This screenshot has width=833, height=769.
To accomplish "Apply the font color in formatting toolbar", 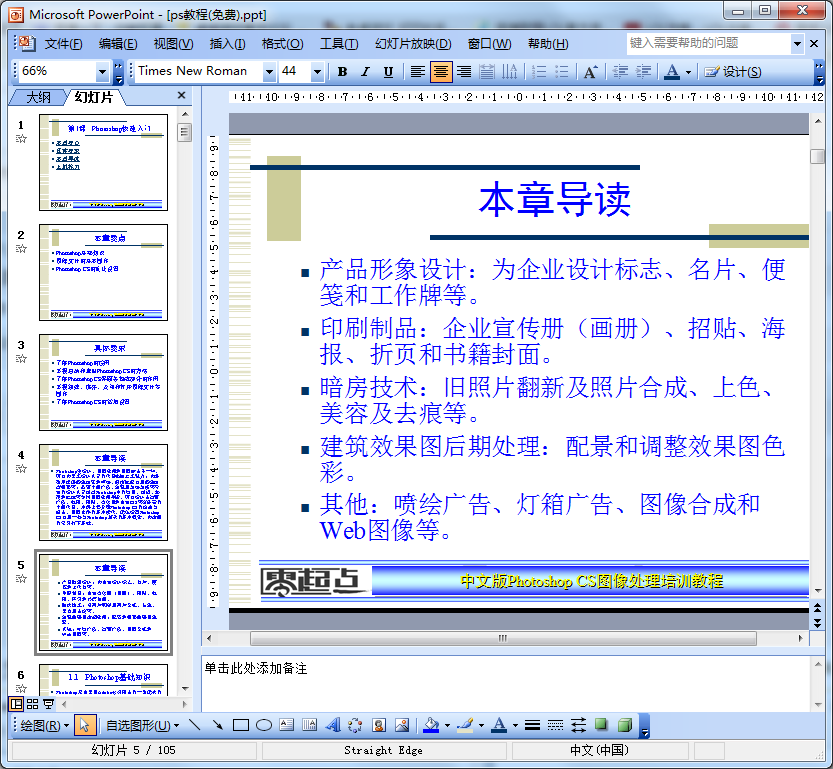I will click(x=672, y=71).
